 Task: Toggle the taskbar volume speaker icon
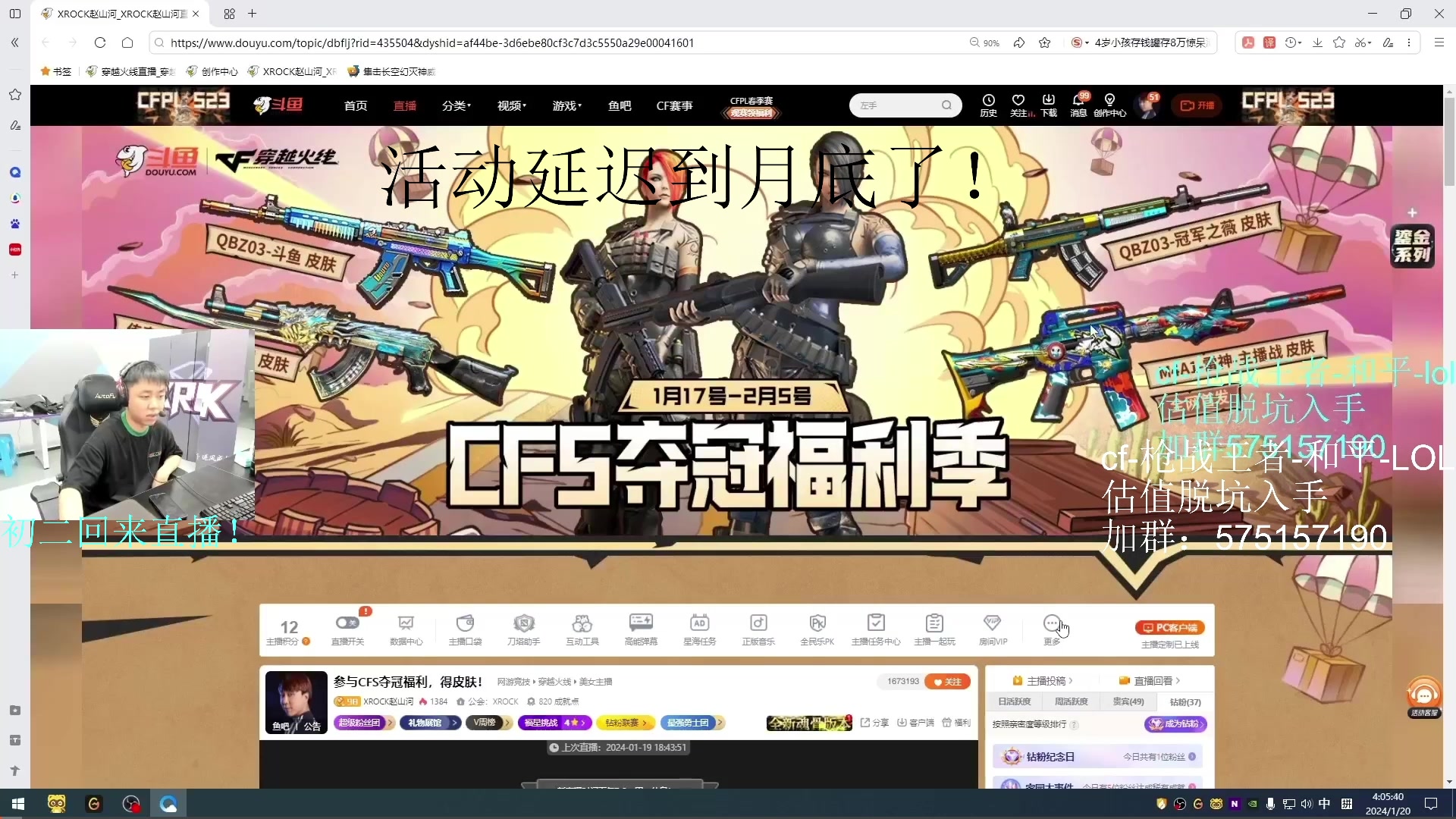(1306, 804)
